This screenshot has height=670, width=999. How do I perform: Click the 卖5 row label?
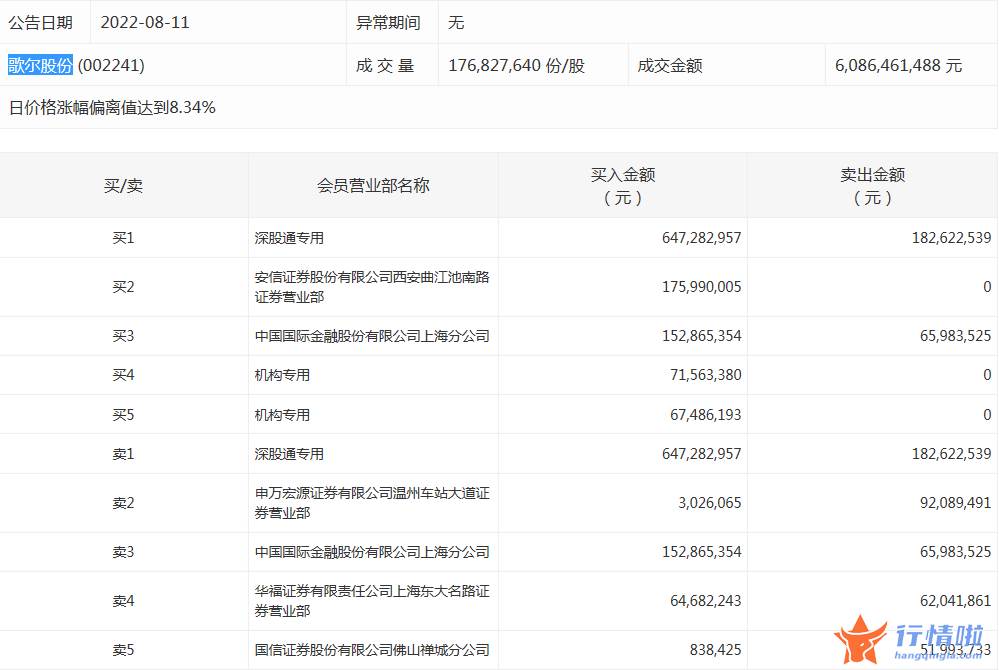[x=124, y=650]
